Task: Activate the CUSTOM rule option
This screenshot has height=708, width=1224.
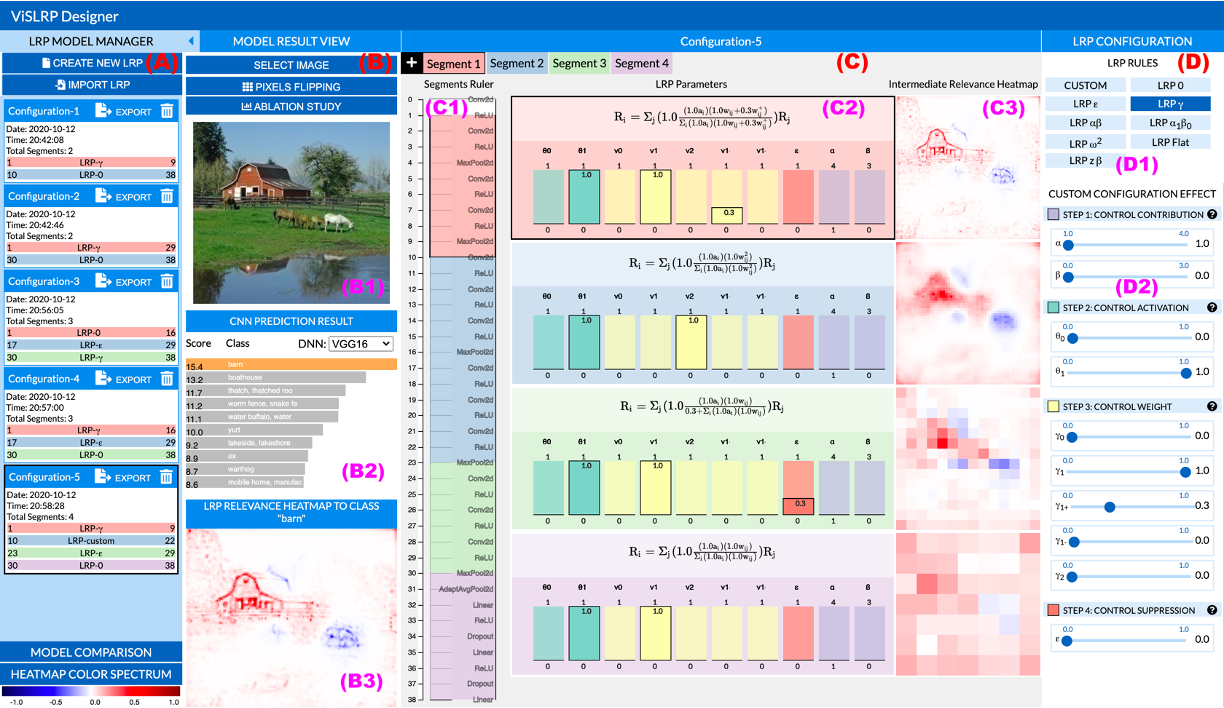Action: [1085, 85]
